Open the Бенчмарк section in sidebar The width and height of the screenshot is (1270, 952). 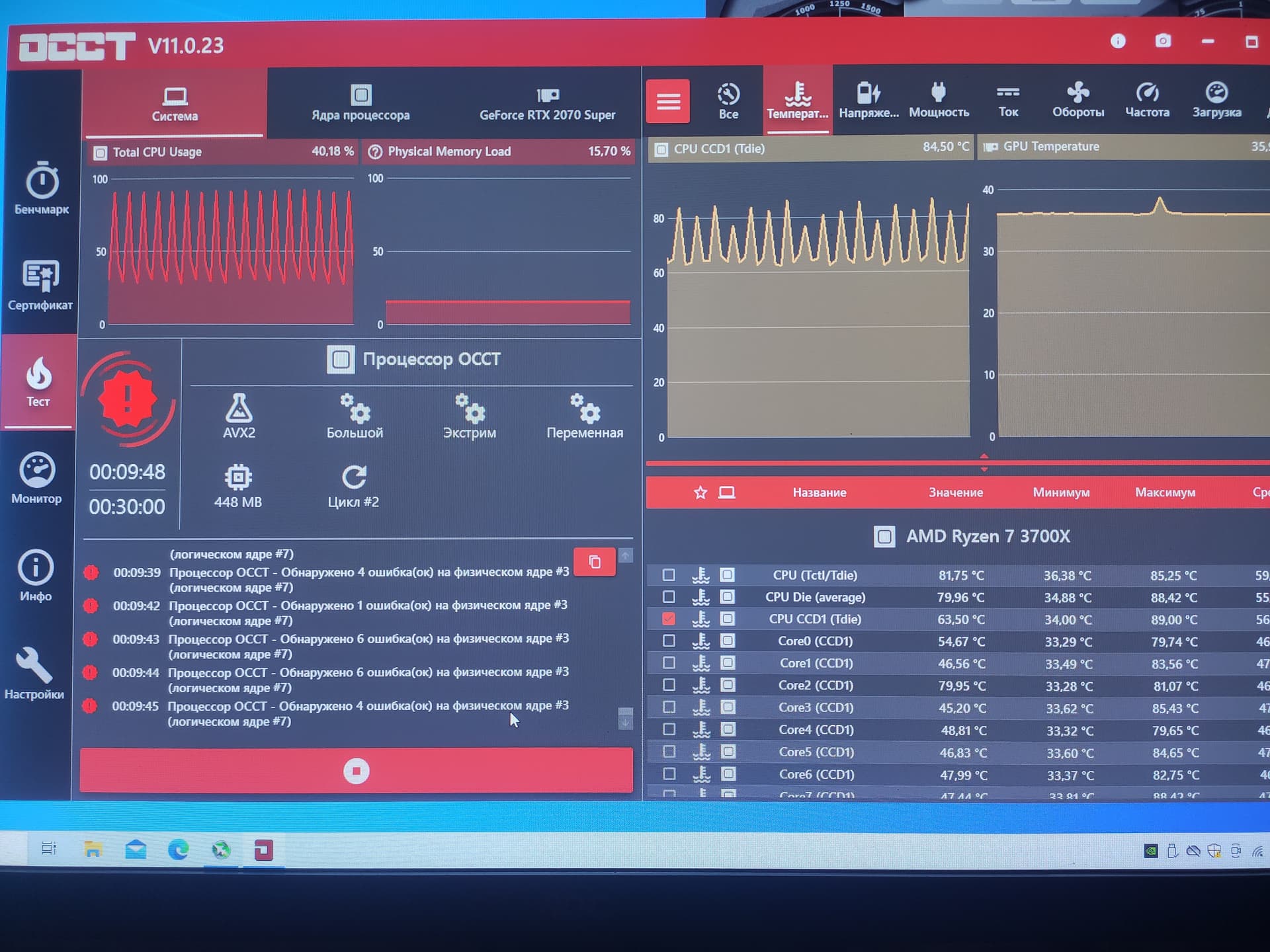tap(42, 188)
